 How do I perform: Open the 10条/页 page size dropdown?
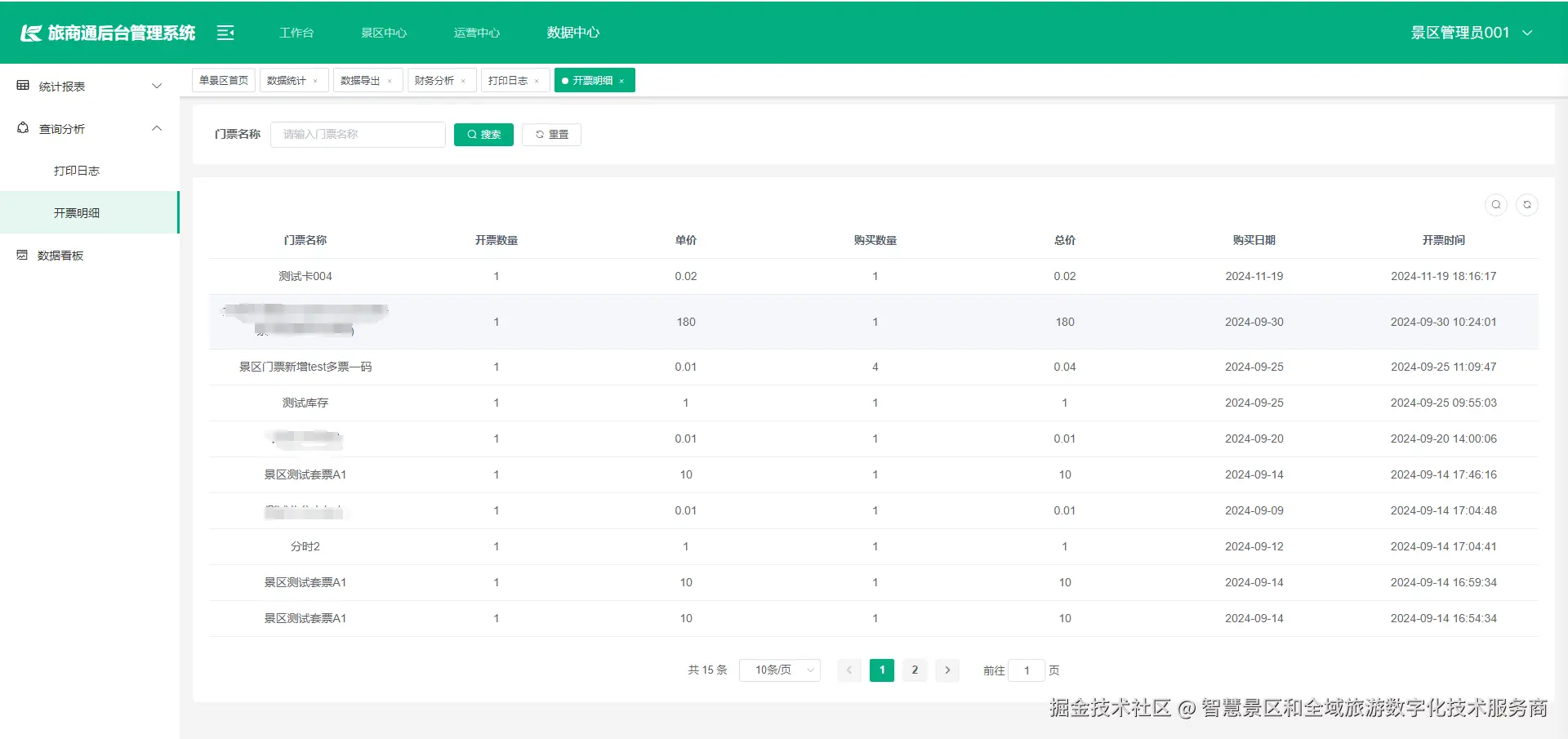pos(778,670)
